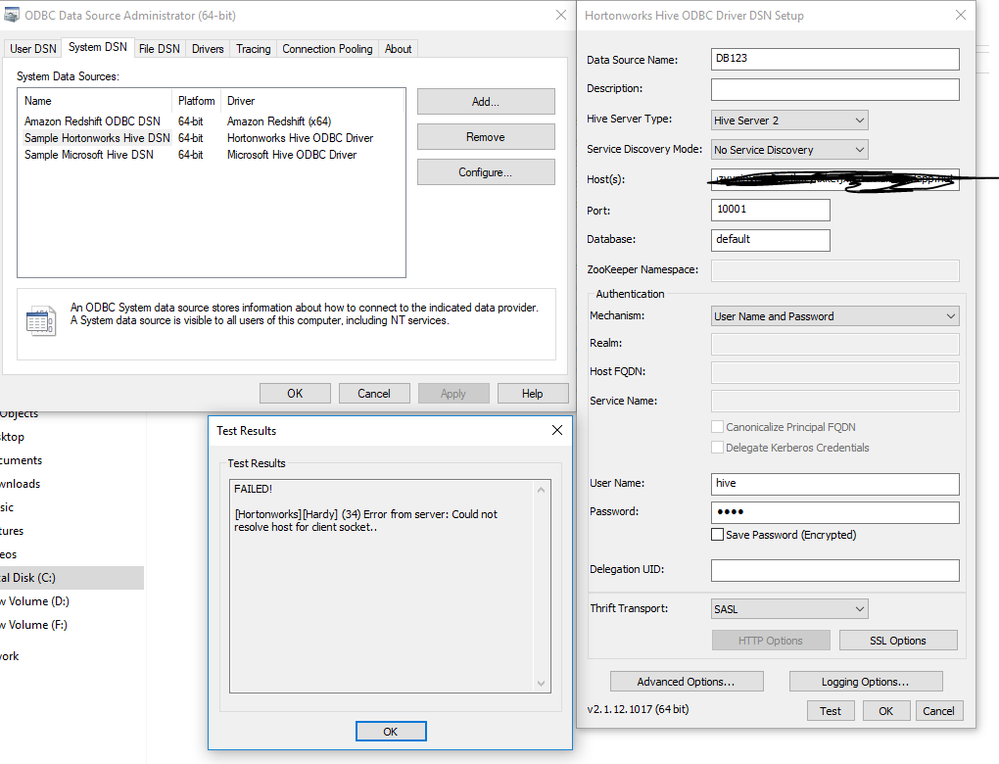Go to the Drivers tab
This screenshot has height=764, width=999.
(x=208, y=48)
